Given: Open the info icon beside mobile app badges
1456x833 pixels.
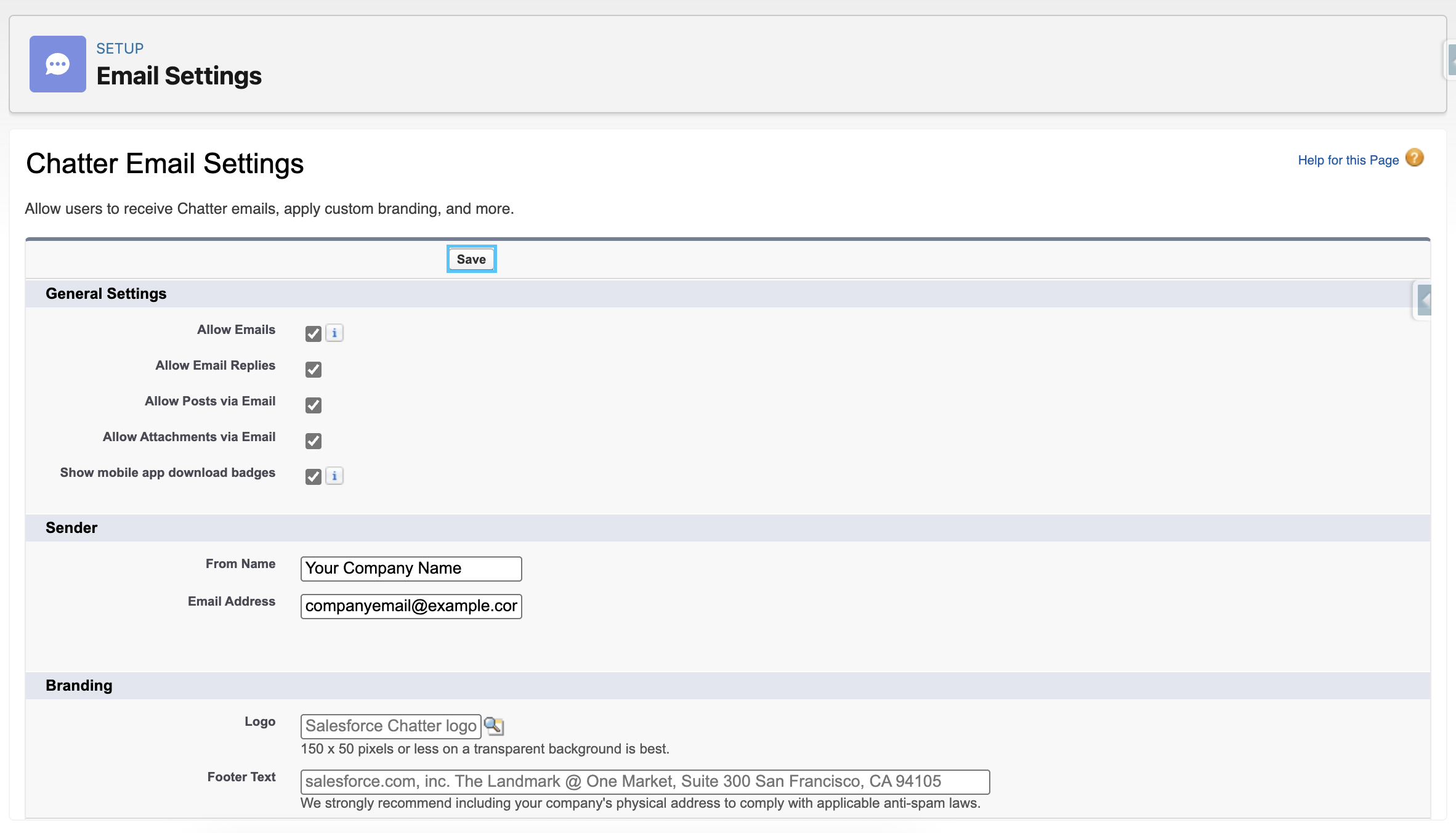Looking at the screenshot, I should point(334,476).
